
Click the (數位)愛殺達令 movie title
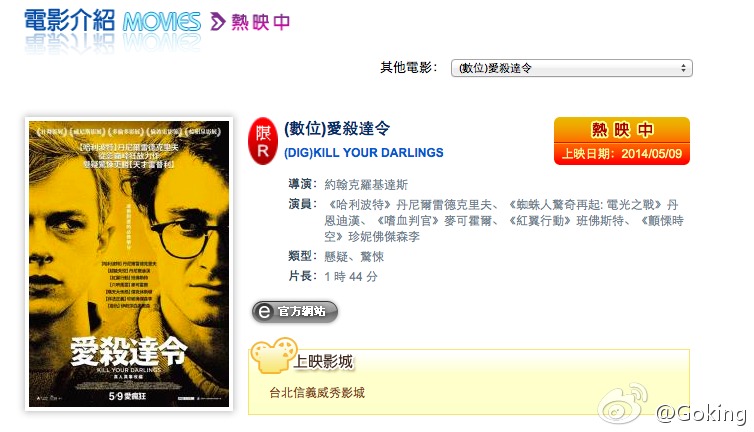click(x=337, y=128)
